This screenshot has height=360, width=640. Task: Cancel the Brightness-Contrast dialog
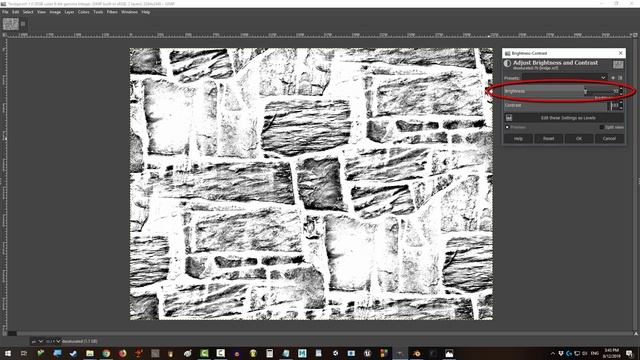(609, 139)
